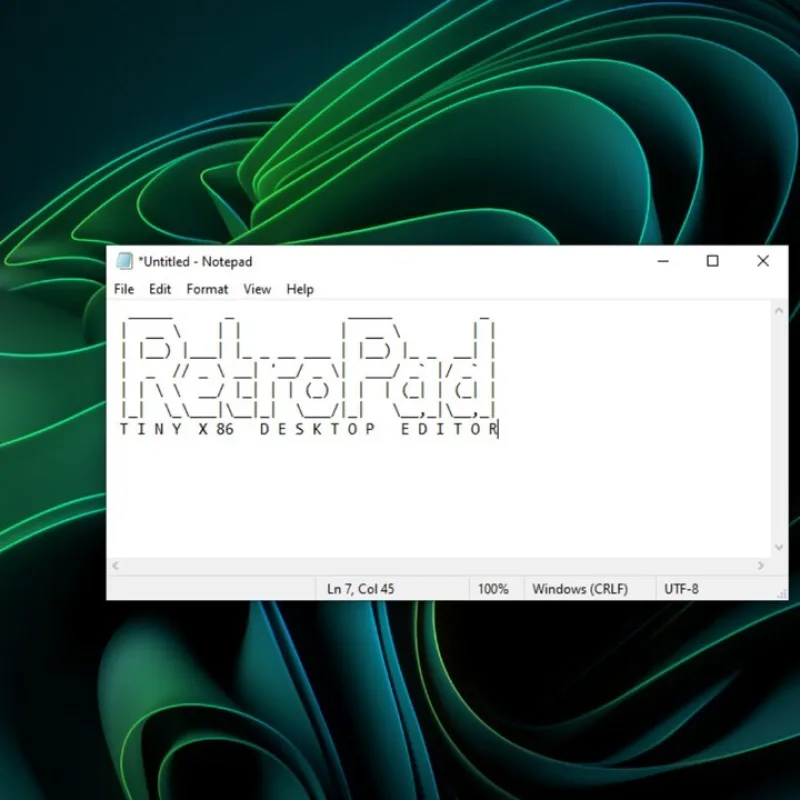
Task: Click the UTF-8 encoding status entry
Action: click(x=681, y=589)
